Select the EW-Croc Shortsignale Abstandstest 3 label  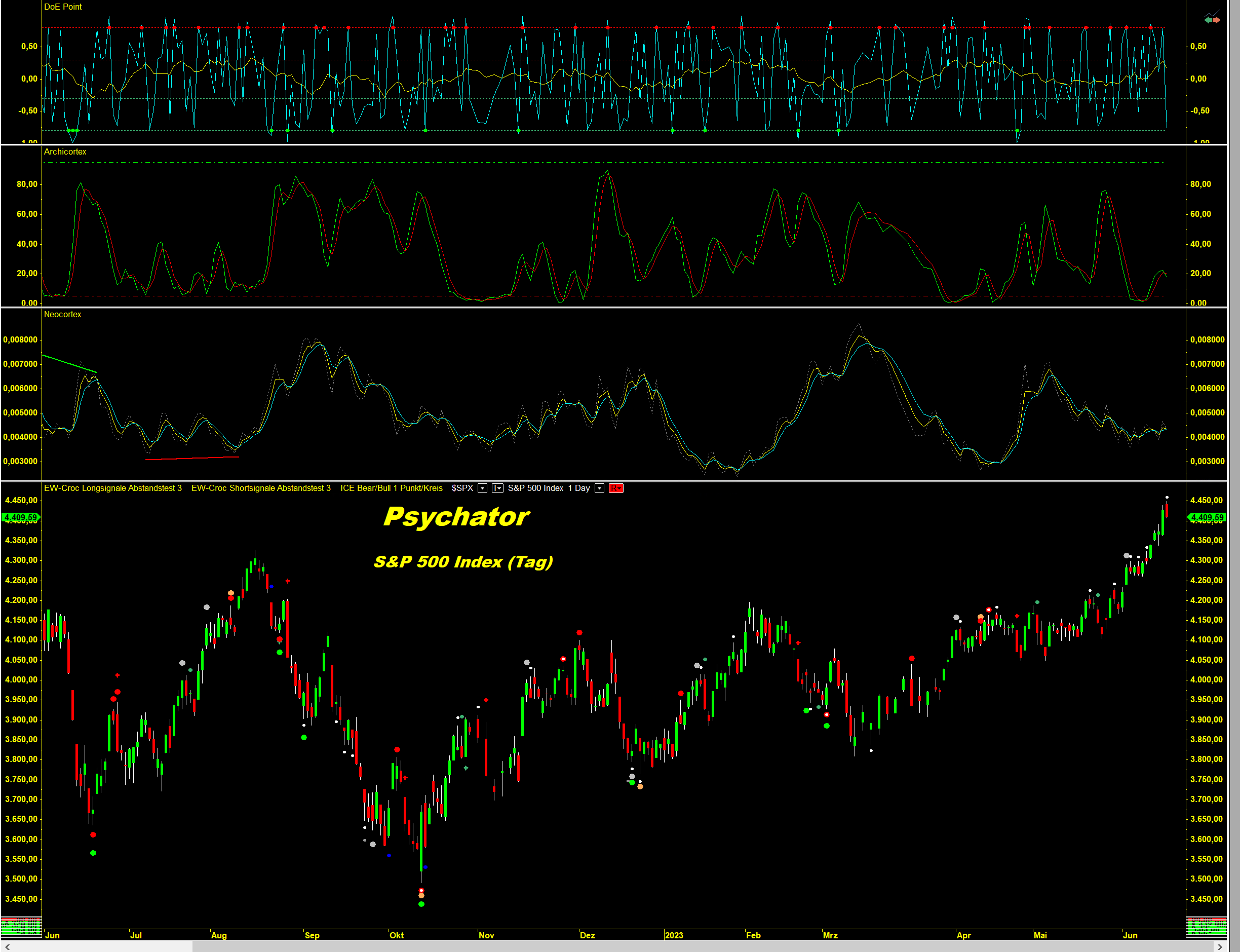pos(260,488)
